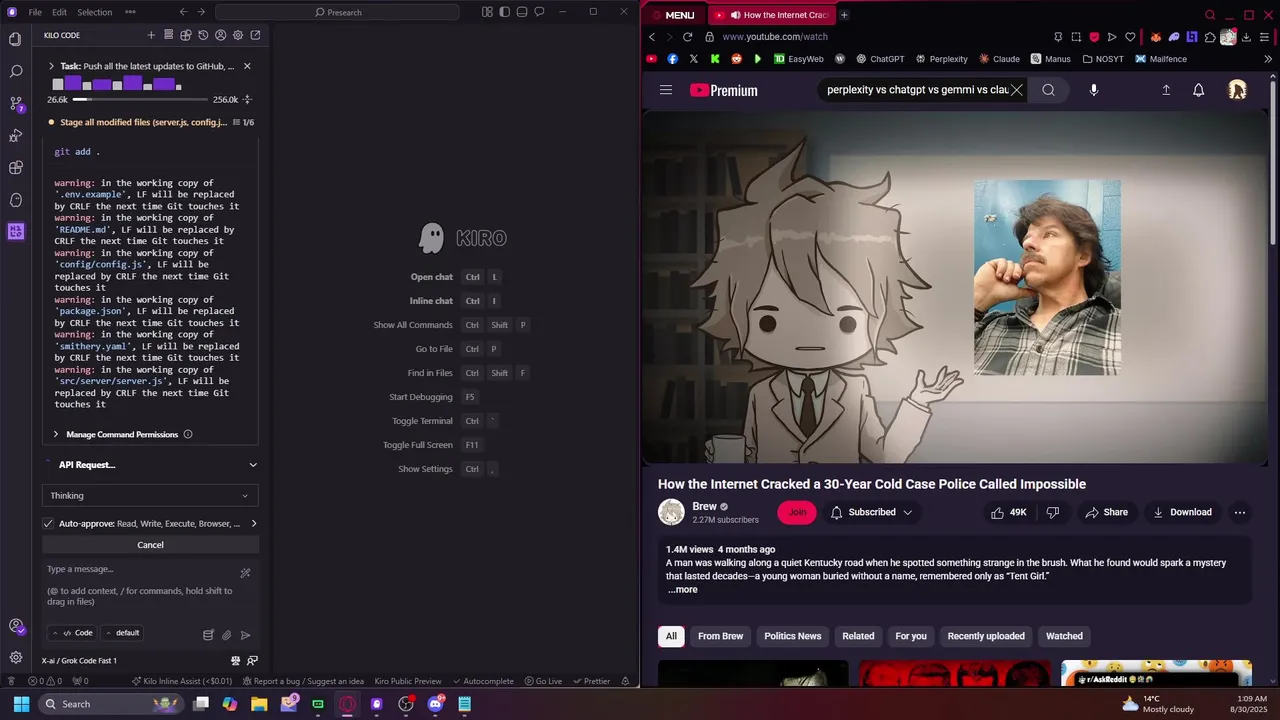
Task: Click the condense context icon beside 256.0k
Action: [247, 99]
